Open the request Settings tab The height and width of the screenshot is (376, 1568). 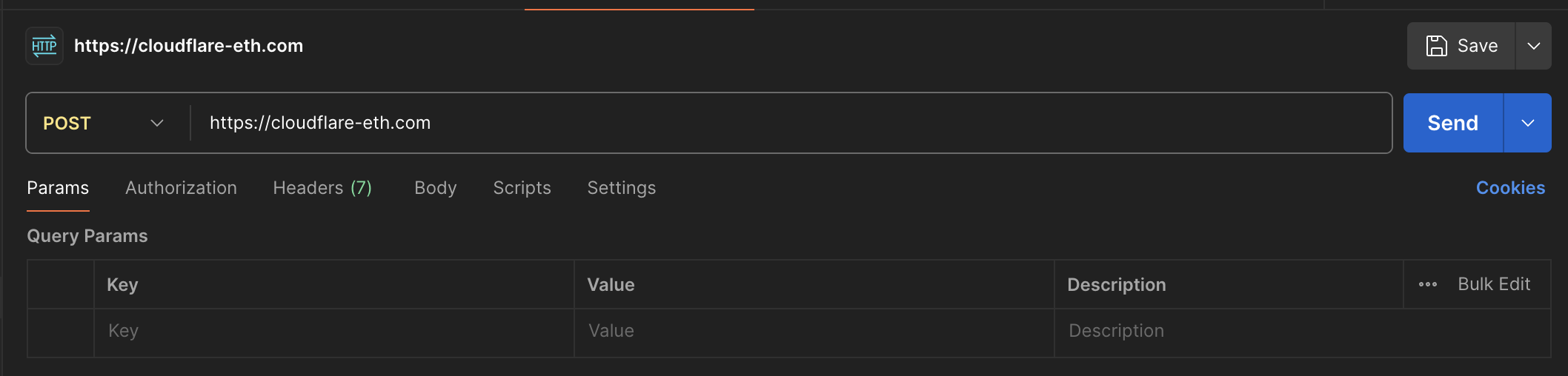[621, 188]
